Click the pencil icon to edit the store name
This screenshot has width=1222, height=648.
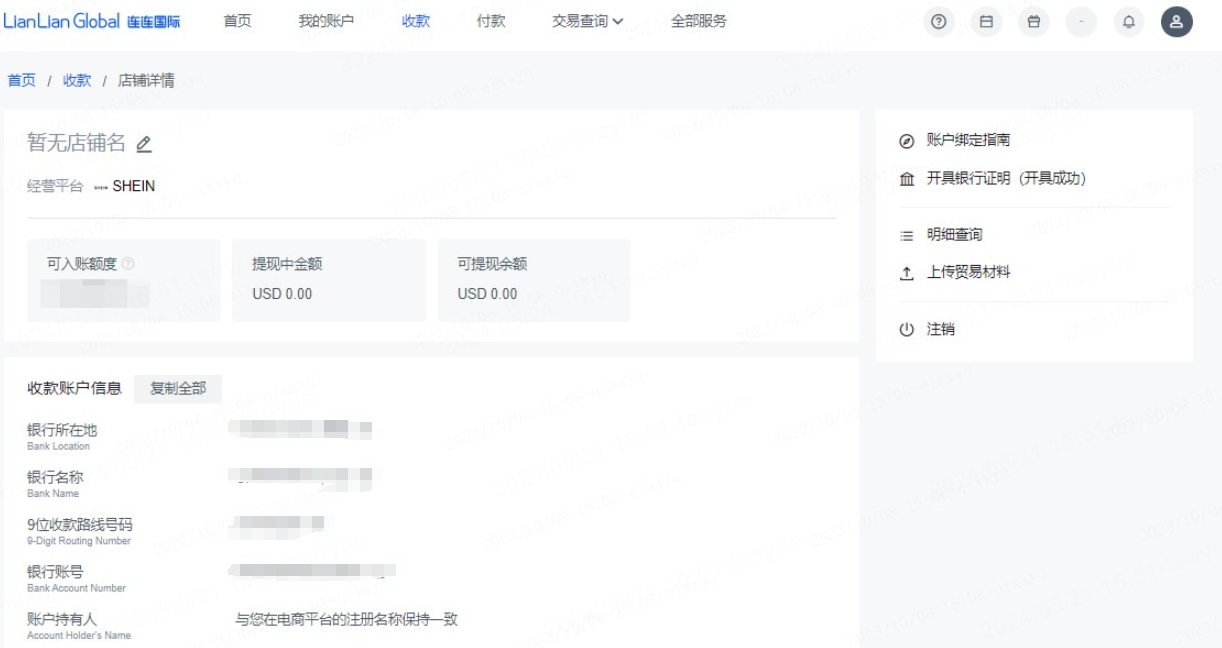(144, 144)
